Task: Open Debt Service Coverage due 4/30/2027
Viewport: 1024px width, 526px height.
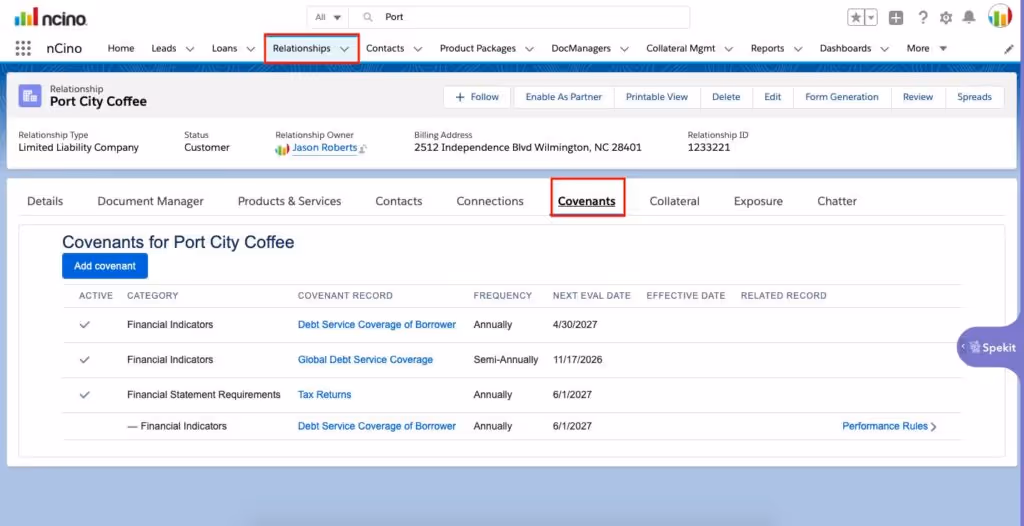Action: pos(377,324)
